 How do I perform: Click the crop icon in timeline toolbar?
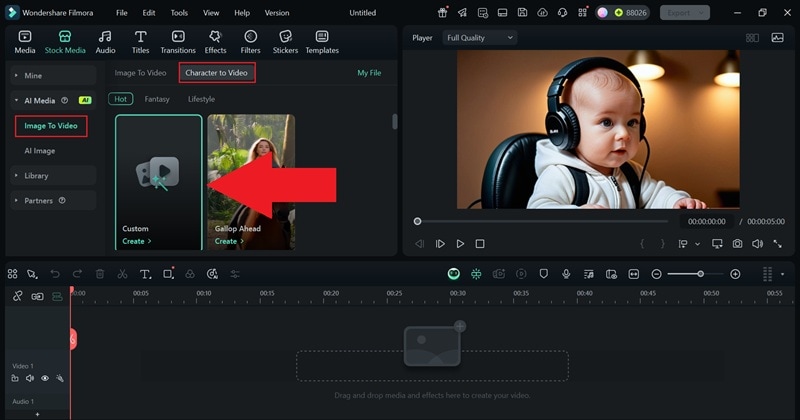[x=168, y=274]
